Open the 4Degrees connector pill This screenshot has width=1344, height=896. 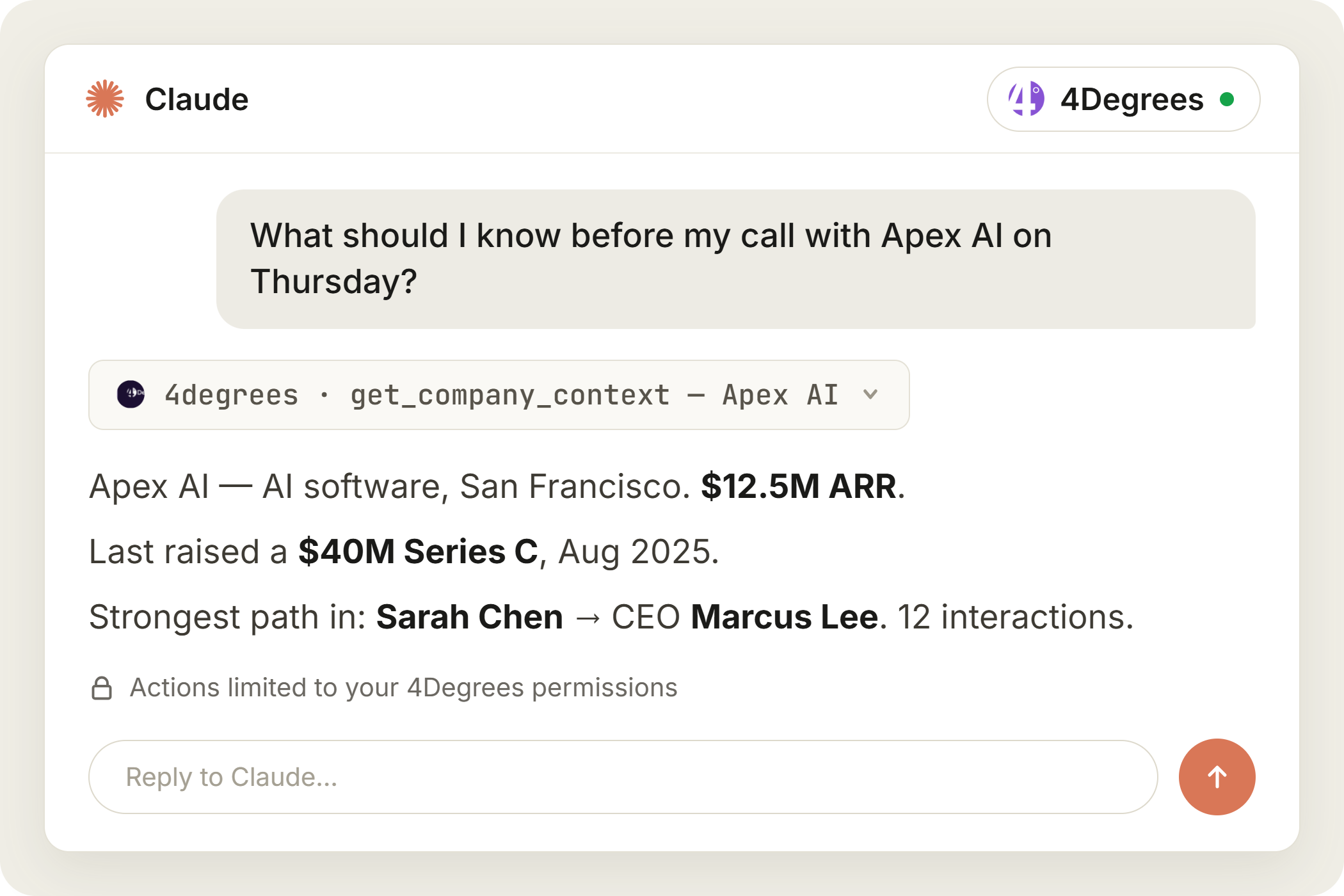pyautogui.click(x=1123, y=99)
